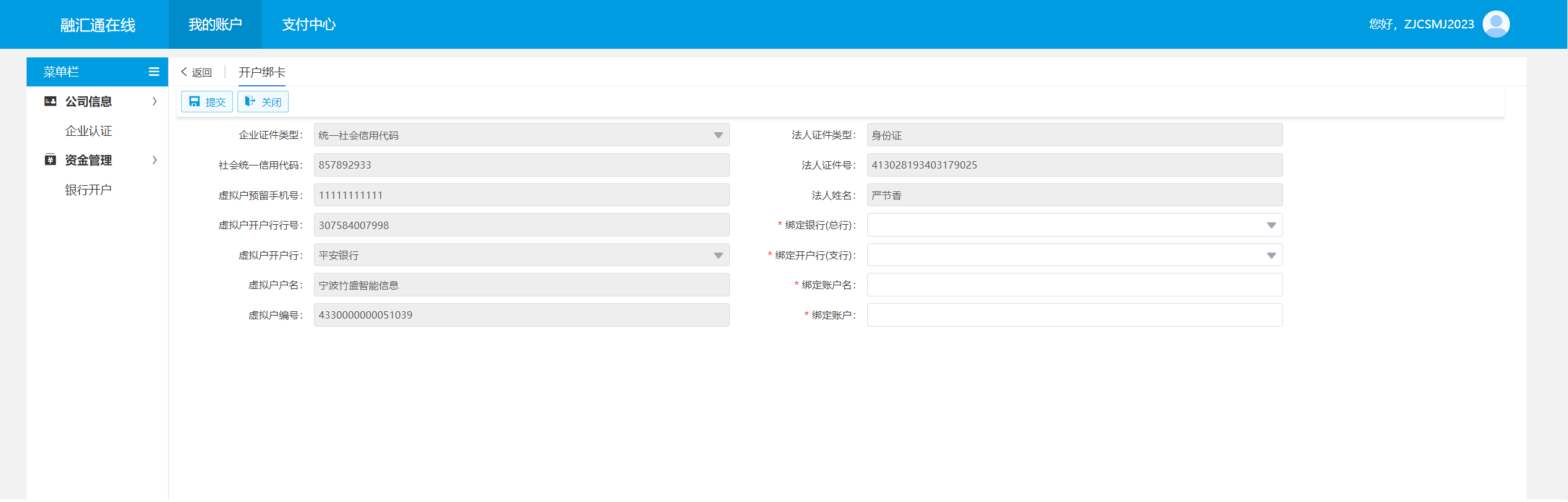Click 虚拟户开户行行号 field
1568x502 pixels.
[x=522, y=225]
